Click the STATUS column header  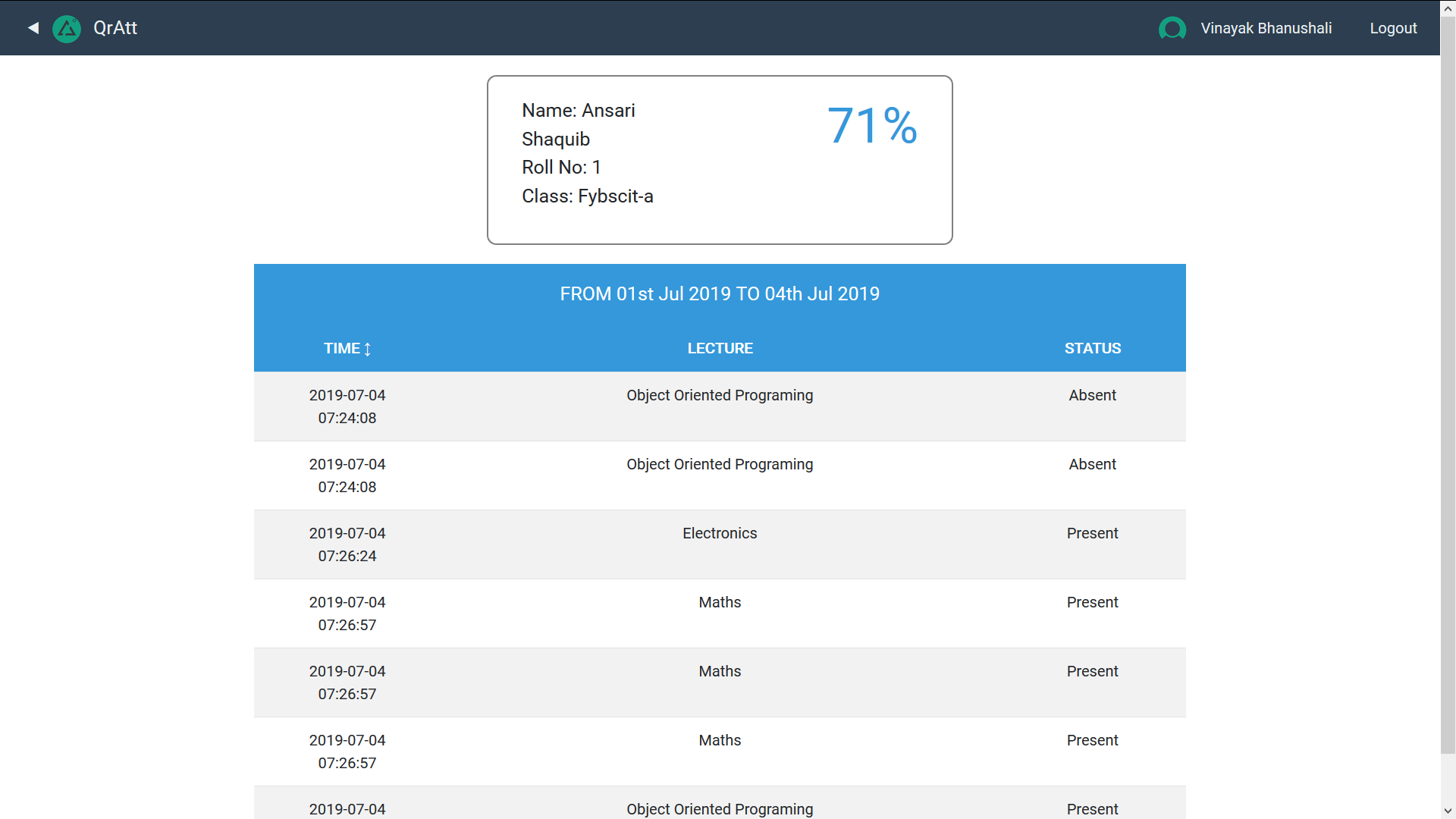click(x=1092, y=348)
